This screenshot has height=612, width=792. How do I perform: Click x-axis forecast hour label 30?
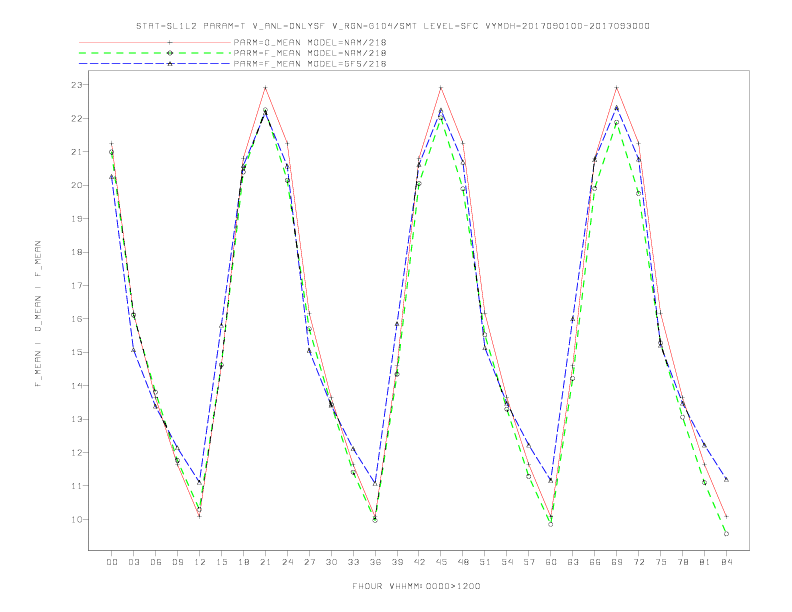331,562
